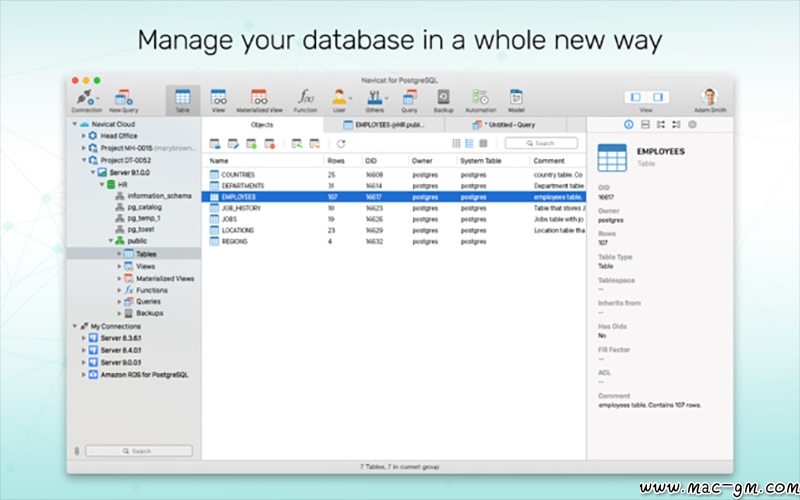
Task: Switch to the Untitled - Query tab
Action: [x=506, y=124]
